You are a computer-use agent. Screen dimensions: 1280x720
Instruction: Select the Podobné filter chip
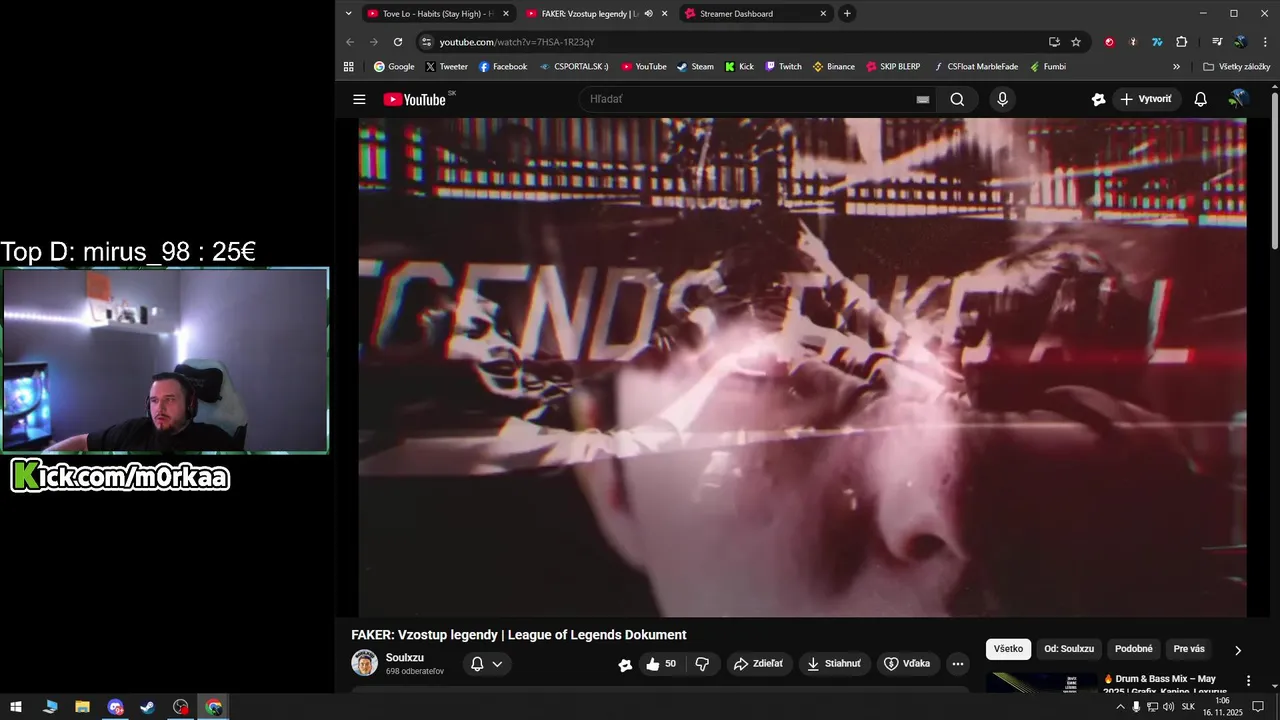click(1134, 649)
